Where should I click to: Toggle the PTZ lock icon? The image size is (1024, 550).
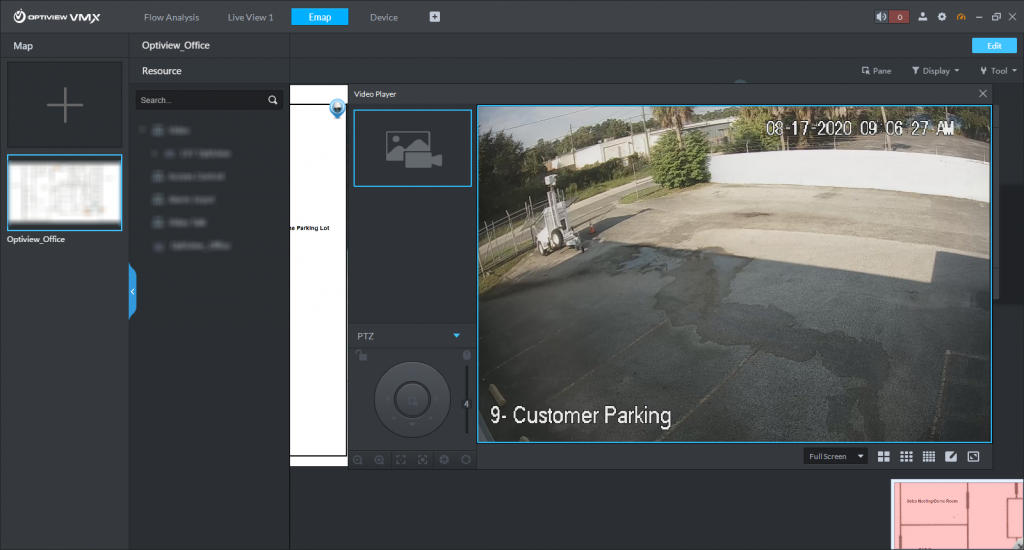tap(362, 356)
